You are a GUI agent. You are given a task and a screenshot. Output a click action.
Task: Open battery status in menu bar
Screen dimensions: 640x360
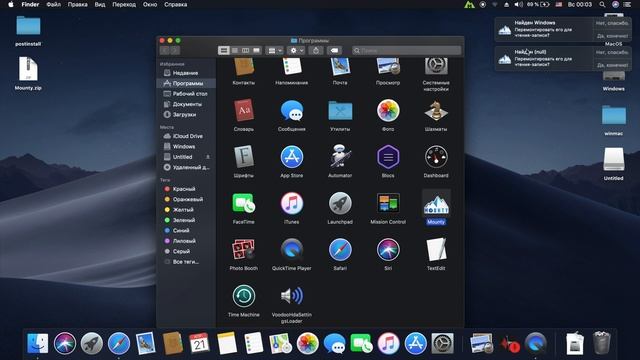coord(538,4)
